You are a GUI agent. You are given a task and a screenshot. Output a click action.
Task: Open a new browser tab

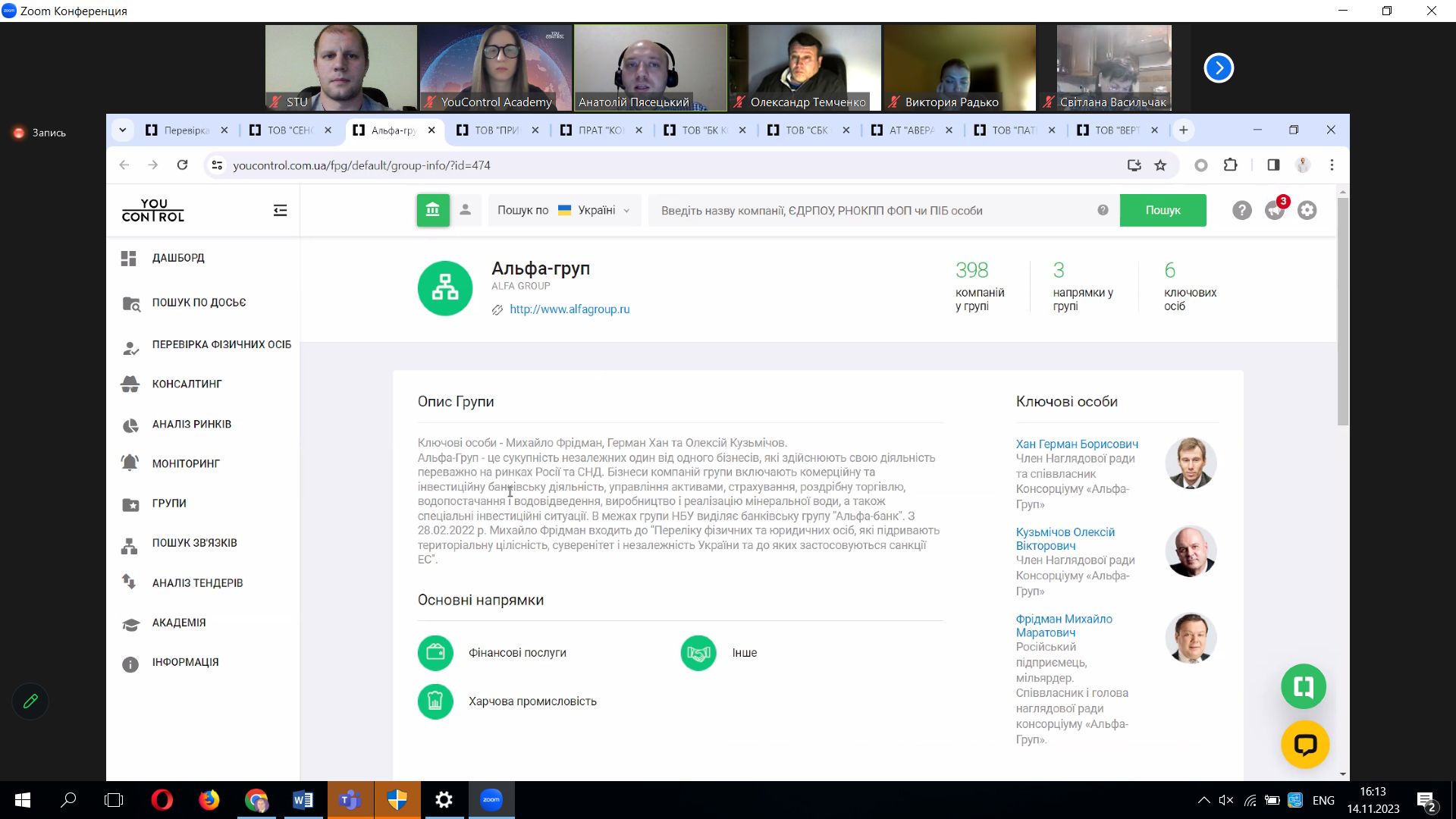(x=1183, y=130)
